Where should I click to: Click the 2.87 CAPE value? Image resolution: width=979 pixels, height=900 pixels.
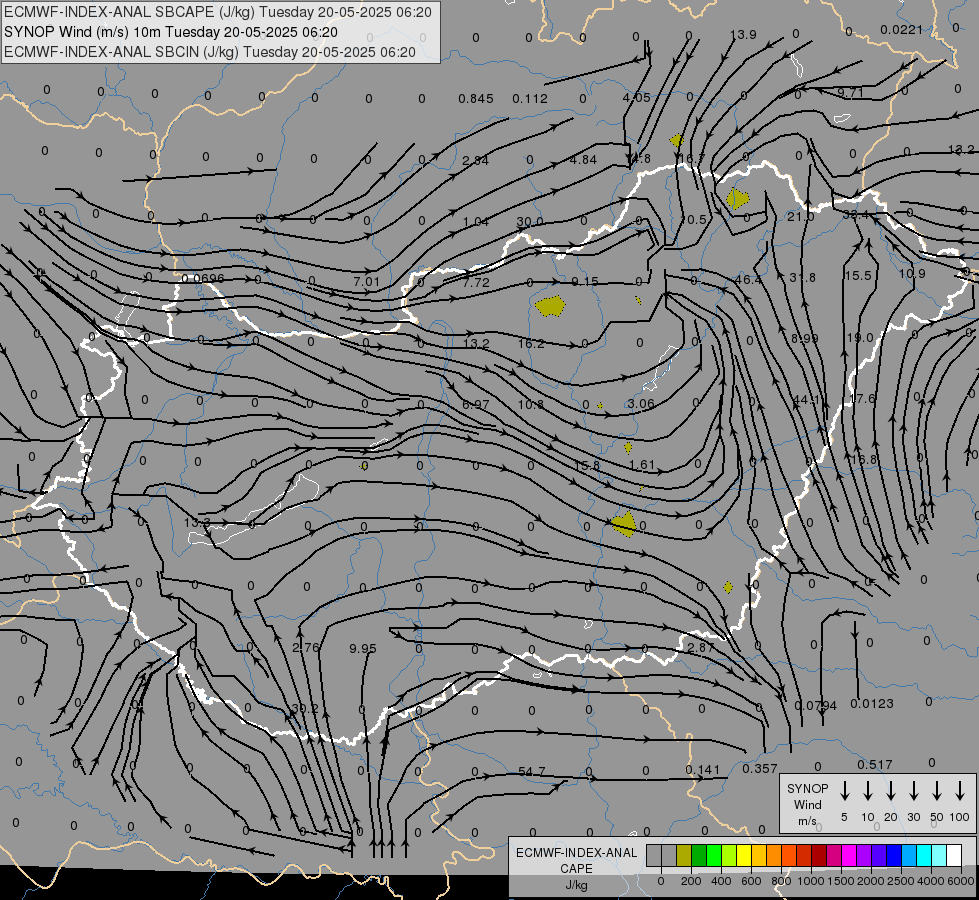pyautogui.click(x=701, y=648)
